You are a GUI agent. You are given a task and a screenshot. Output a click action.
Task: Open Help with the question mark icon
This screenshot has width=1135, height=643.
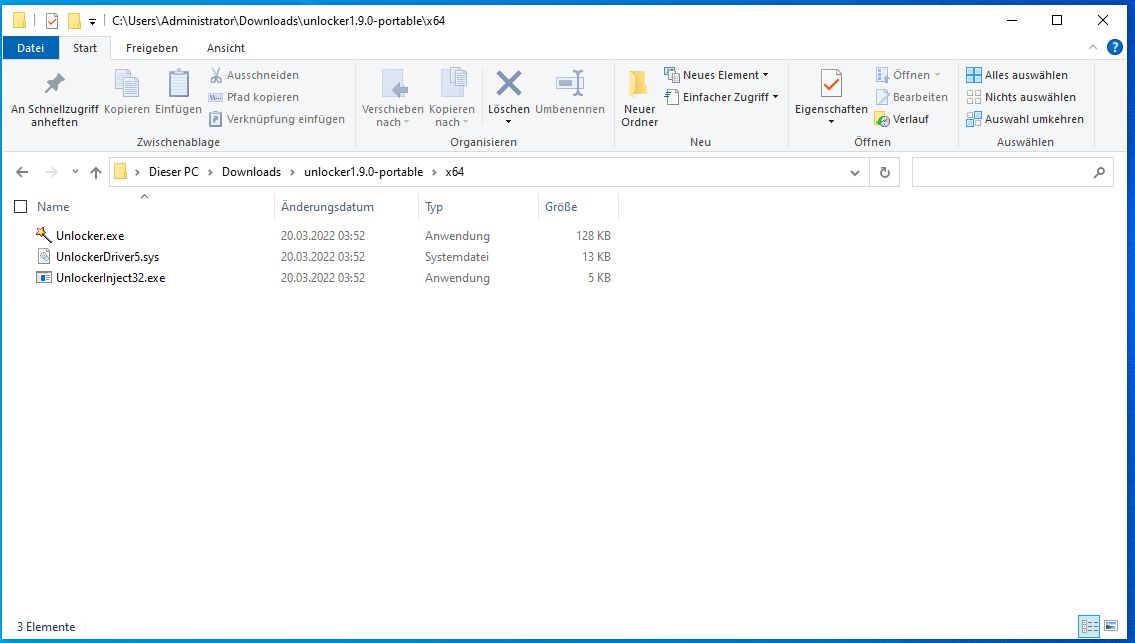pyautogui.click(x=1115, y=48)
